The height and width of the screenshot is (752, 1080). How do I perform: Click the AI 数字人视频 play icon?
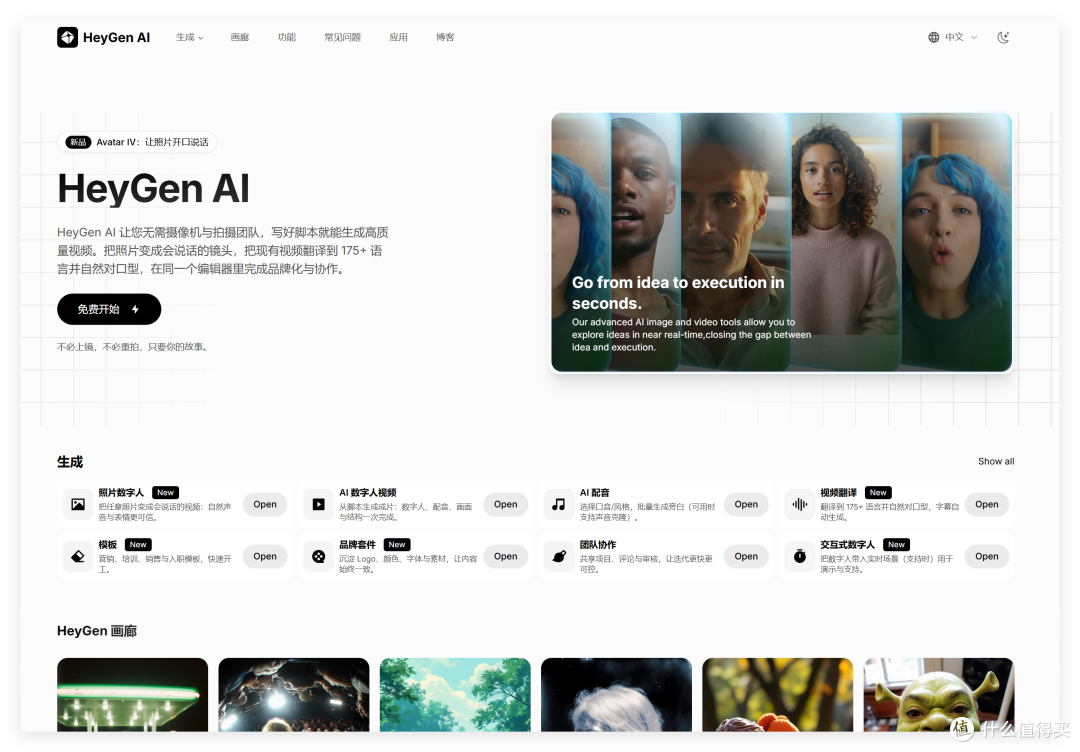click(x=318, y=505)
